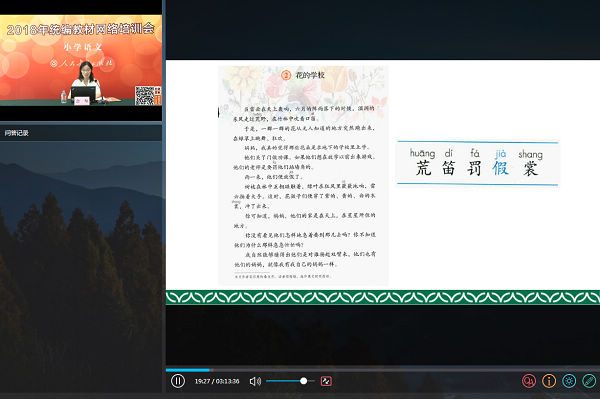Click the playback time 19:27 display

pos(202,381)
